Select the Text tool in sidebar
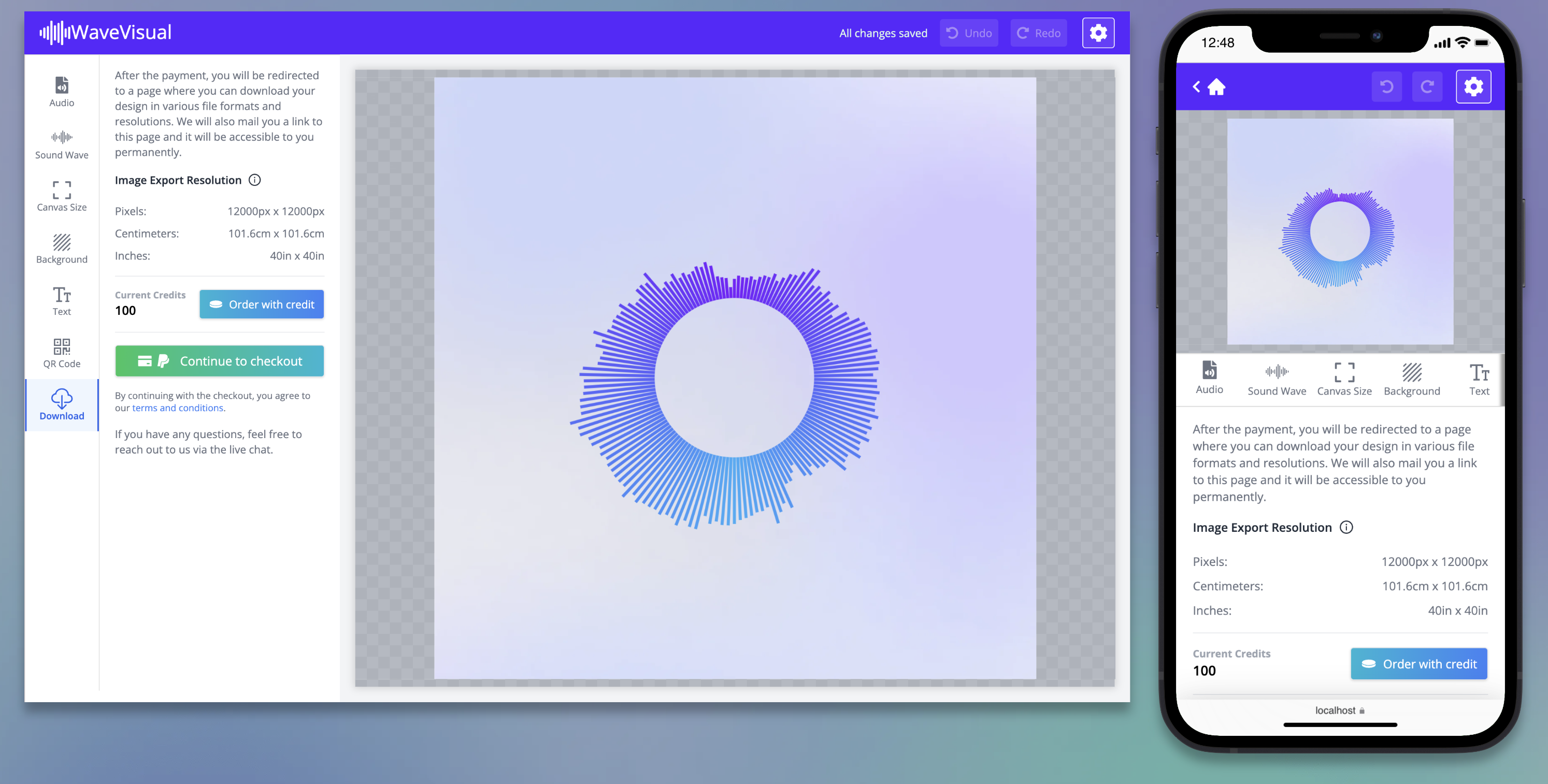The height and width of the screenshot is (784, 1548). coord(61,301)
